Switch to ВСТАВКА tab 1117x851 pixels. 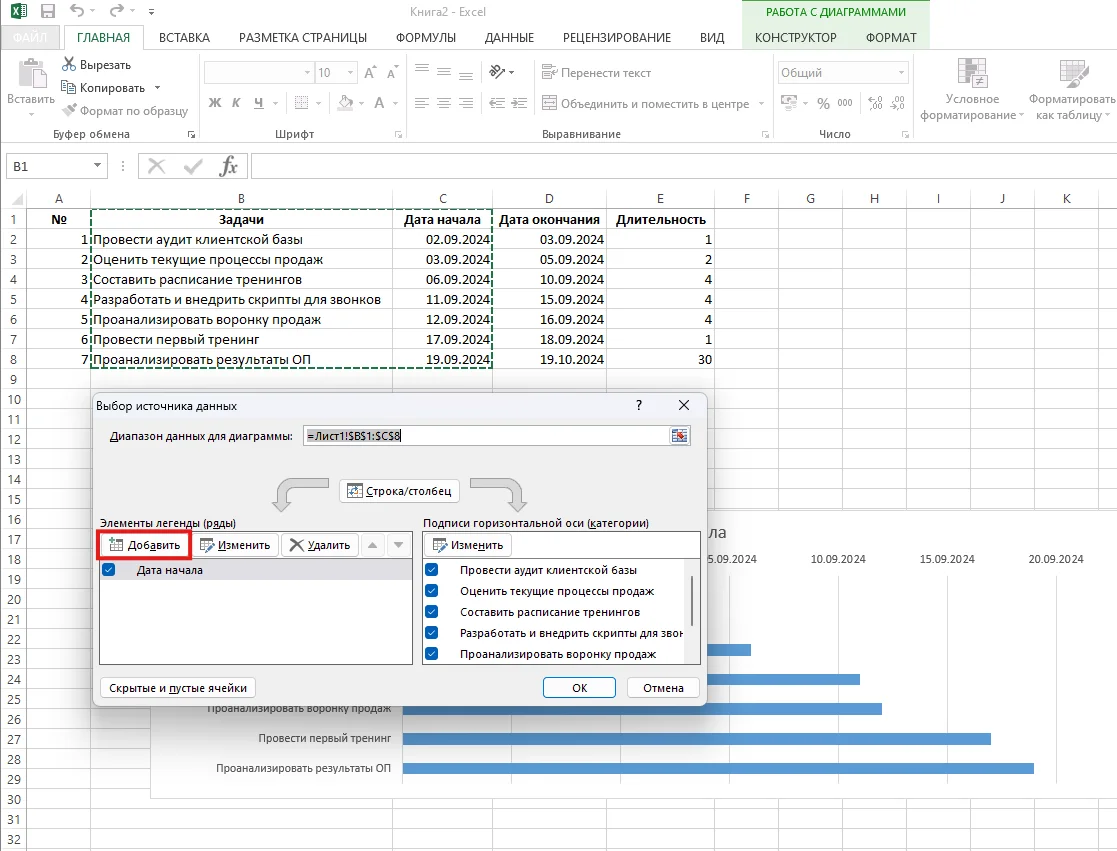[184, 38]
